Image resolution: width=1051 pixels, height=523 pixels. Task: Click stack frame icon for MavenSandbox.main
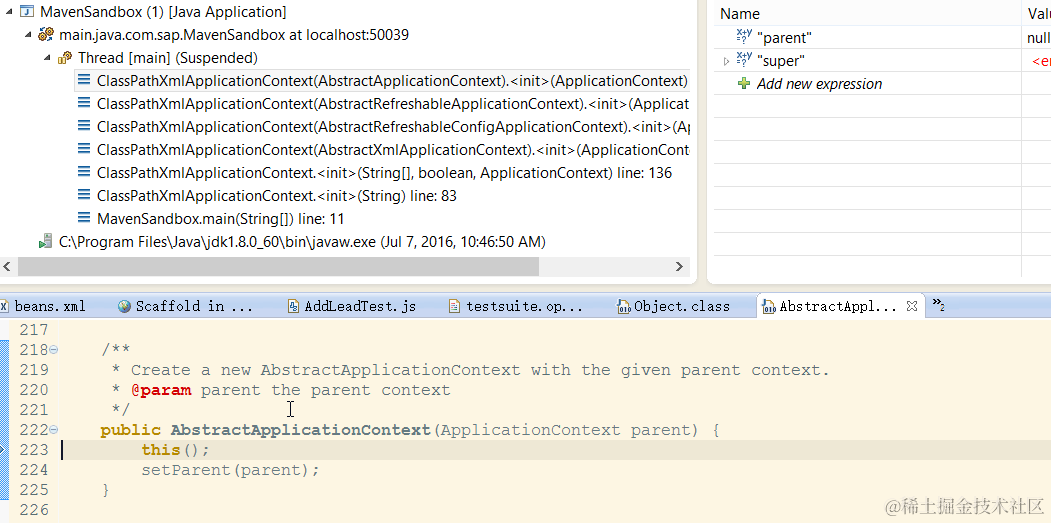(x=84, y=218)
